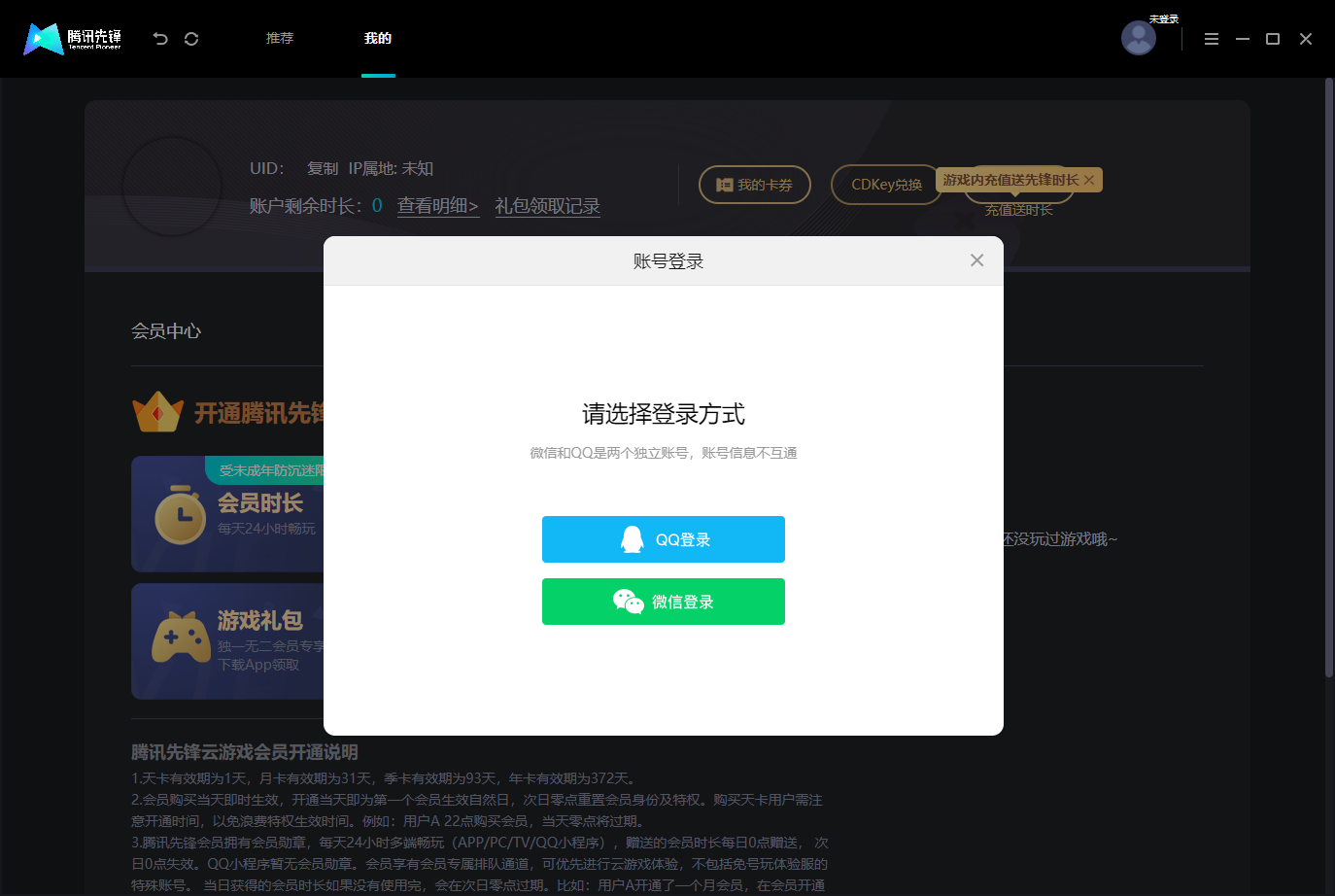Click the 腾讯先锋云游戏会员开通说明 heading
Image resolution: width=1335 pixels, height=896 pixels.
click(245, 752)
